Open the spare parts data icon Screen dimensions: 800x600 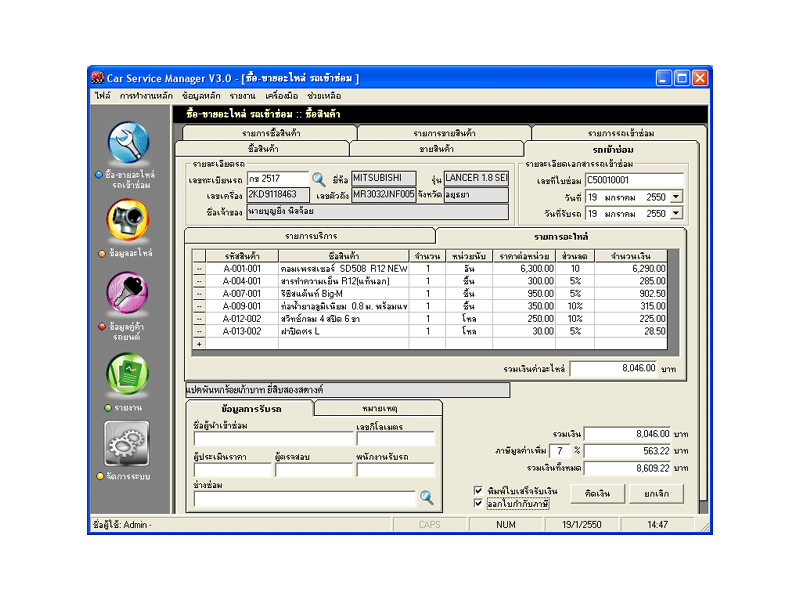coord(128,219)
